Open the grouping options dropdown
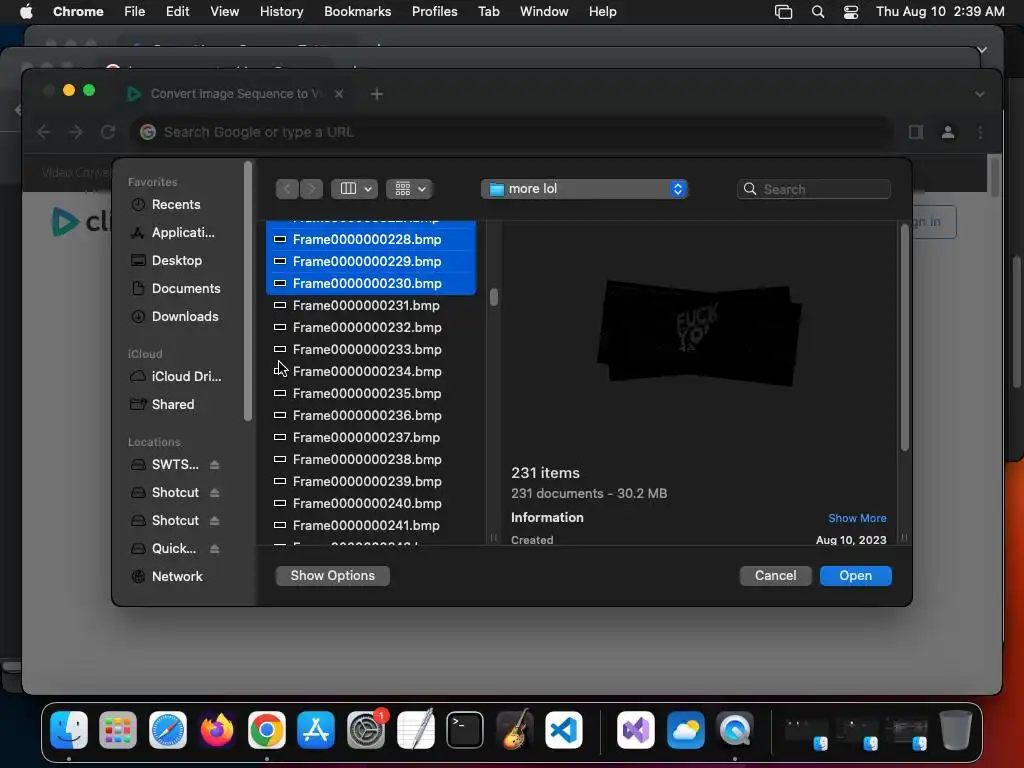The width and height of the screenshot is (1024, 768). tap(409, 189)
